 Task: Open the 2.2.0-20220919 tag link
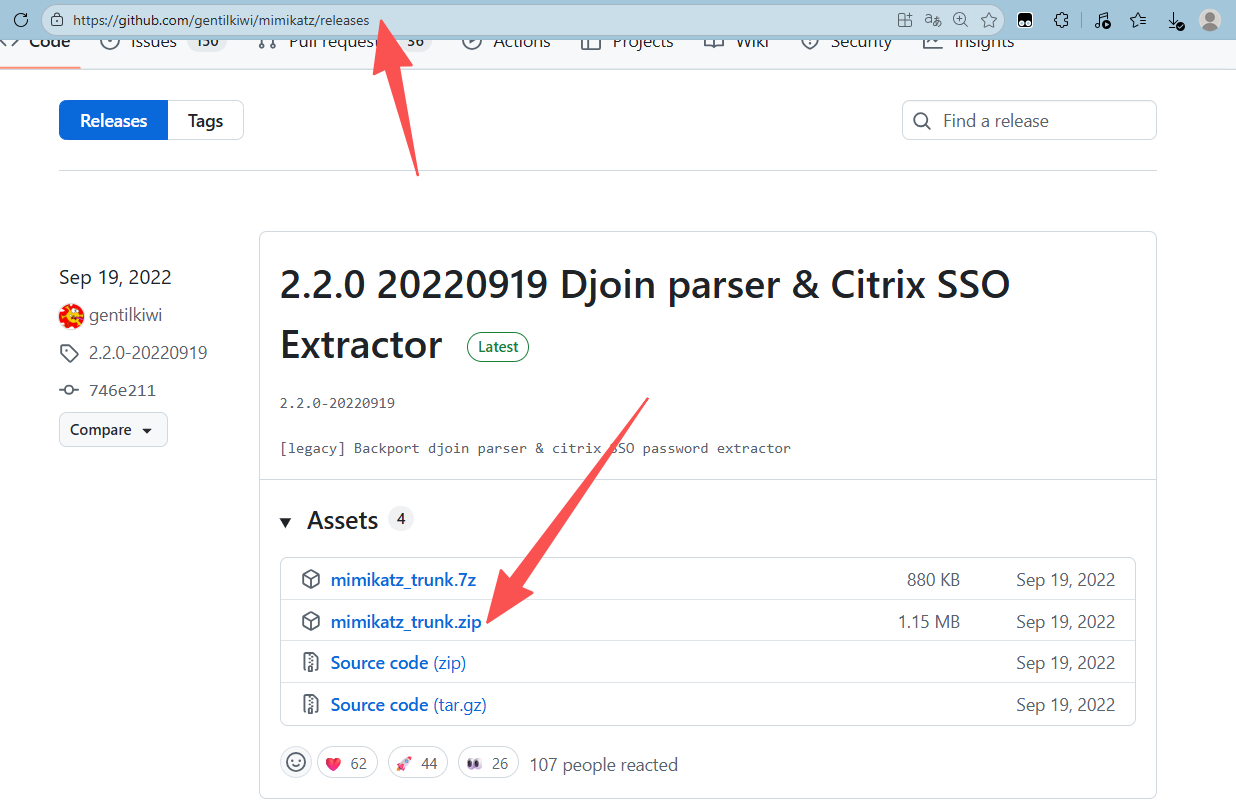[148, 353]
